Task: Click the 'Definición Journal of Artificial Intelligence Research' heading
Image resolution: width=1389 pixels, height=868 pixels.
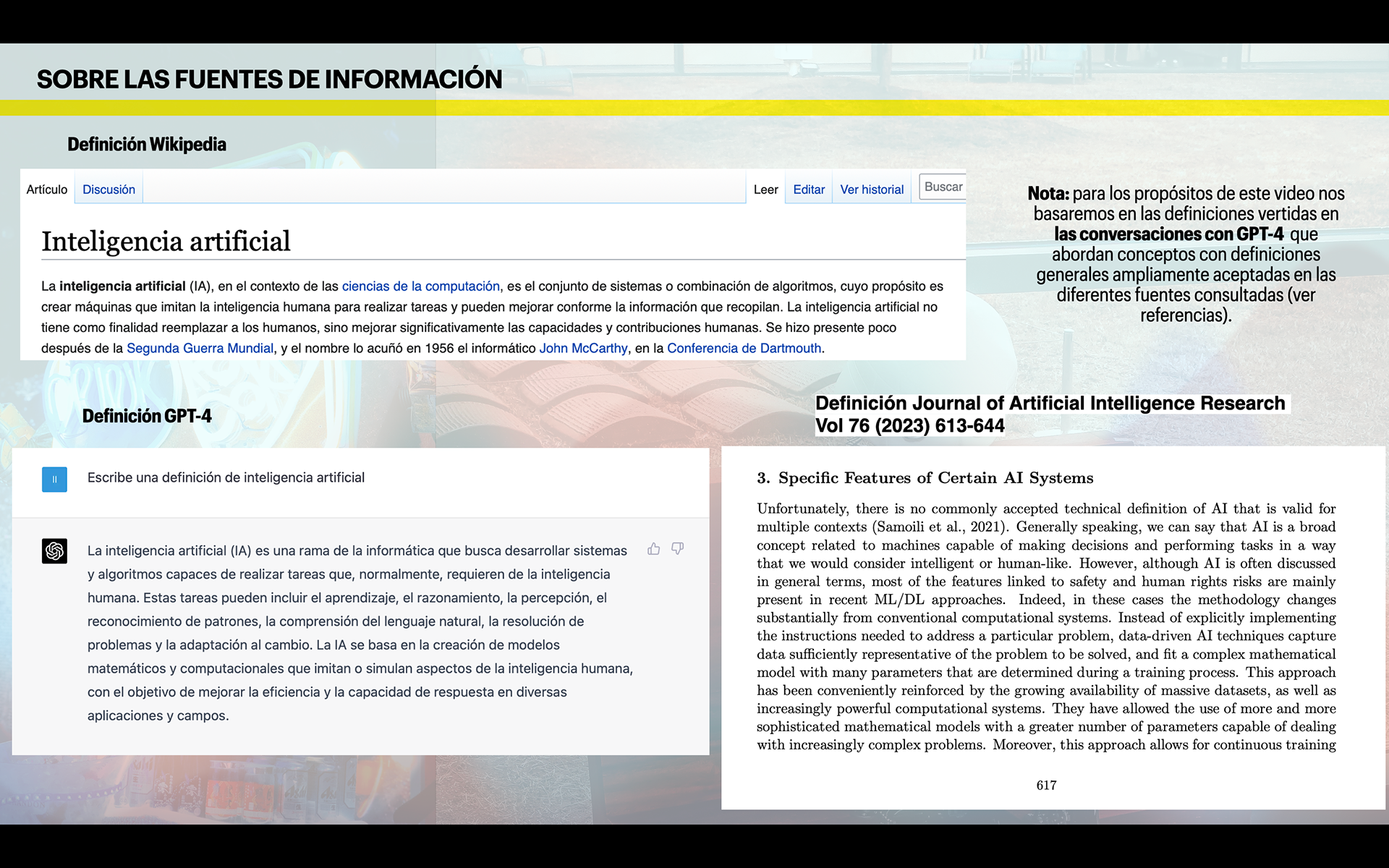Action: click(1050, 403)
